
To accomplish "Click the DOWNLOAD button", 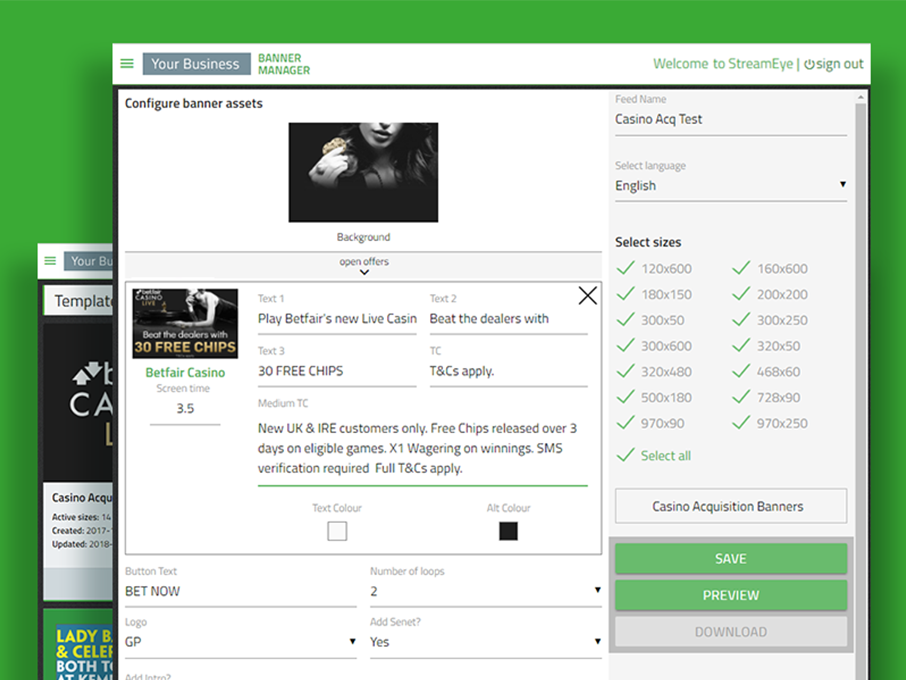I will [731, 631].
